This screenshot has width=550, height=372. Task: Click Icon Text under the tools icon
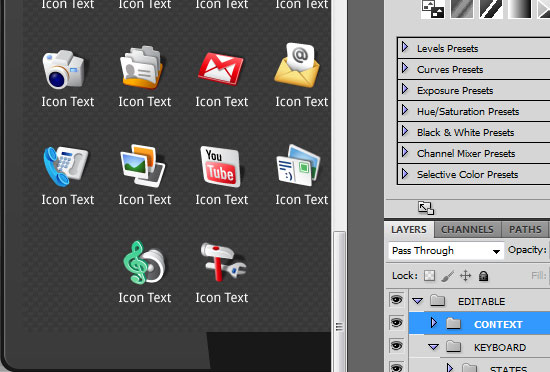(222, 298)
